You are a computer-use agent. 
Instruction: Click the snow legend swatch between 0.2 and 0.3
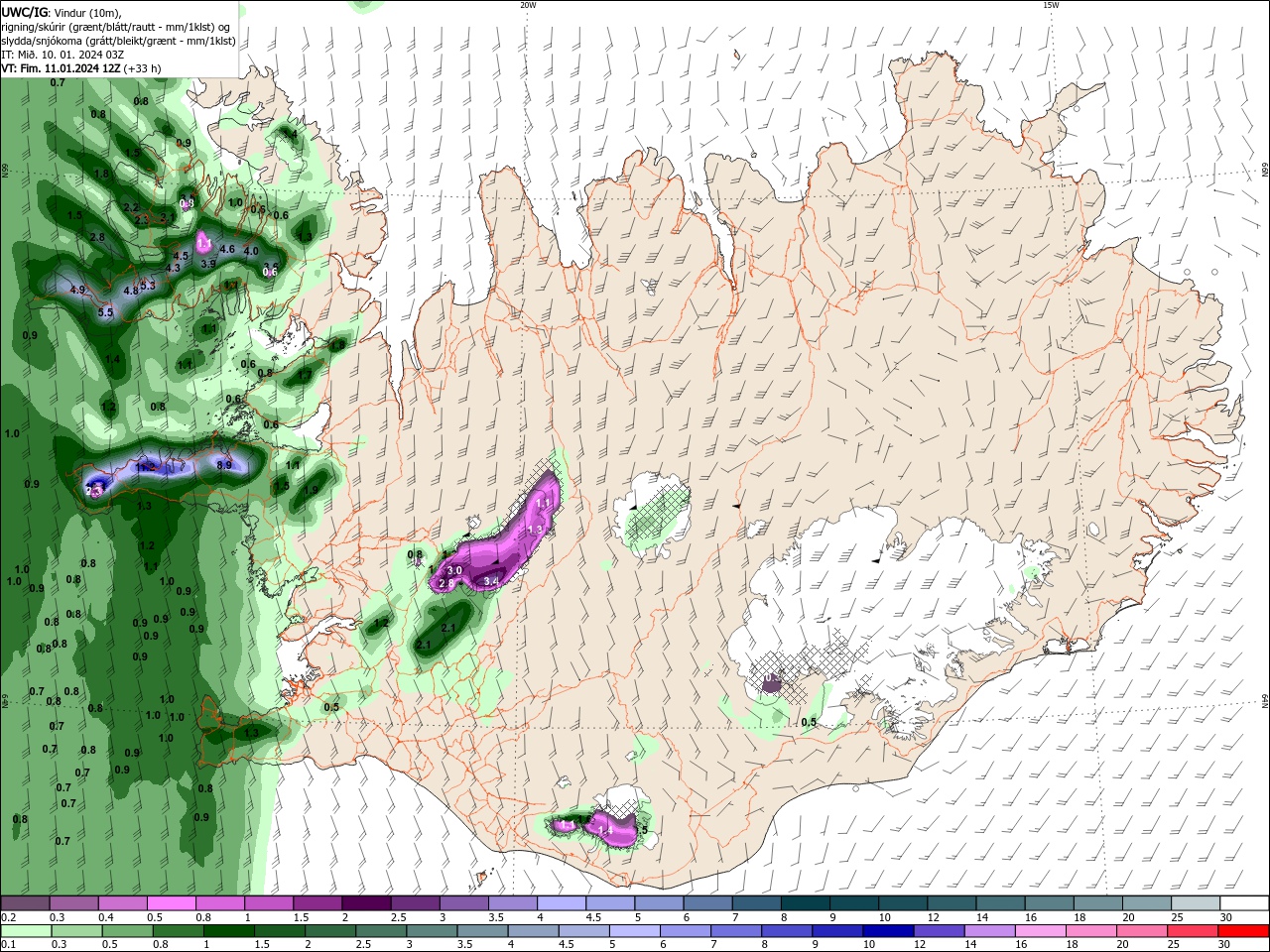[25, 903]
